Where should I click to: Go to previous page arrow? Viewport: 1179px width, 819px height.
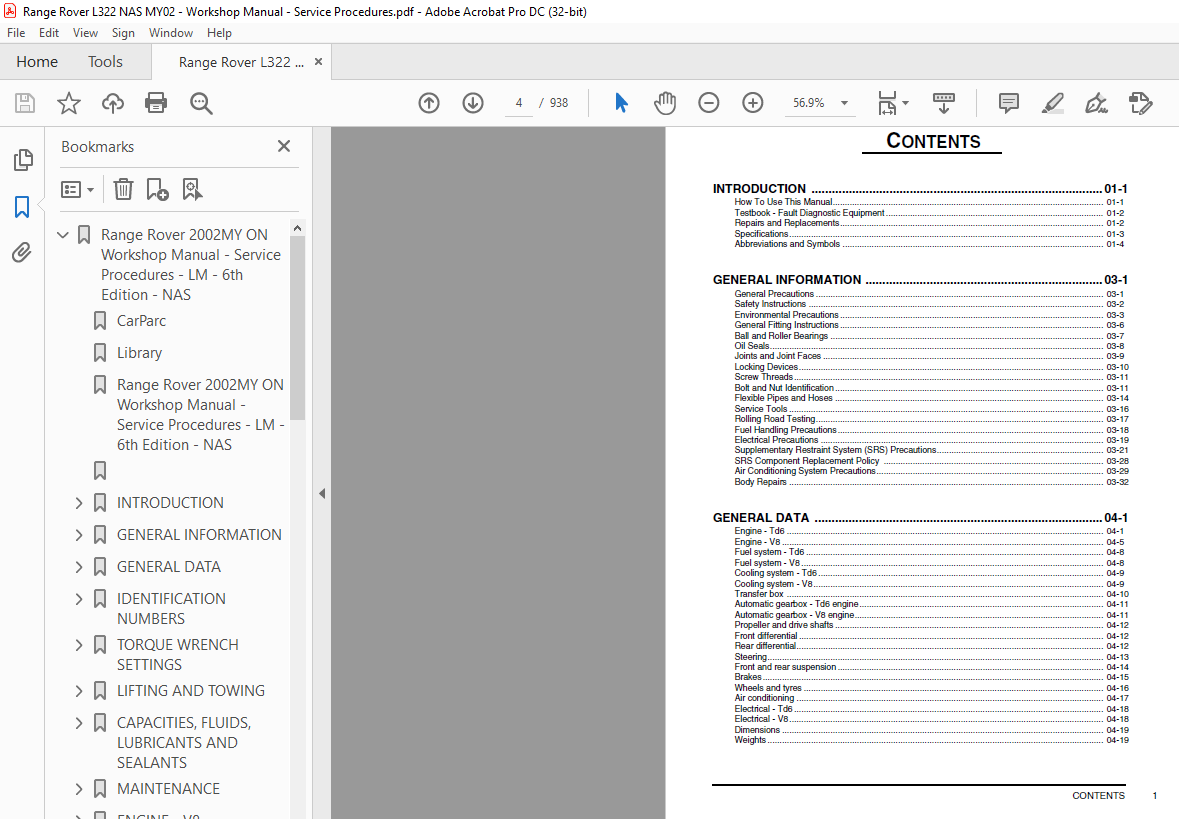pos(429,103)
